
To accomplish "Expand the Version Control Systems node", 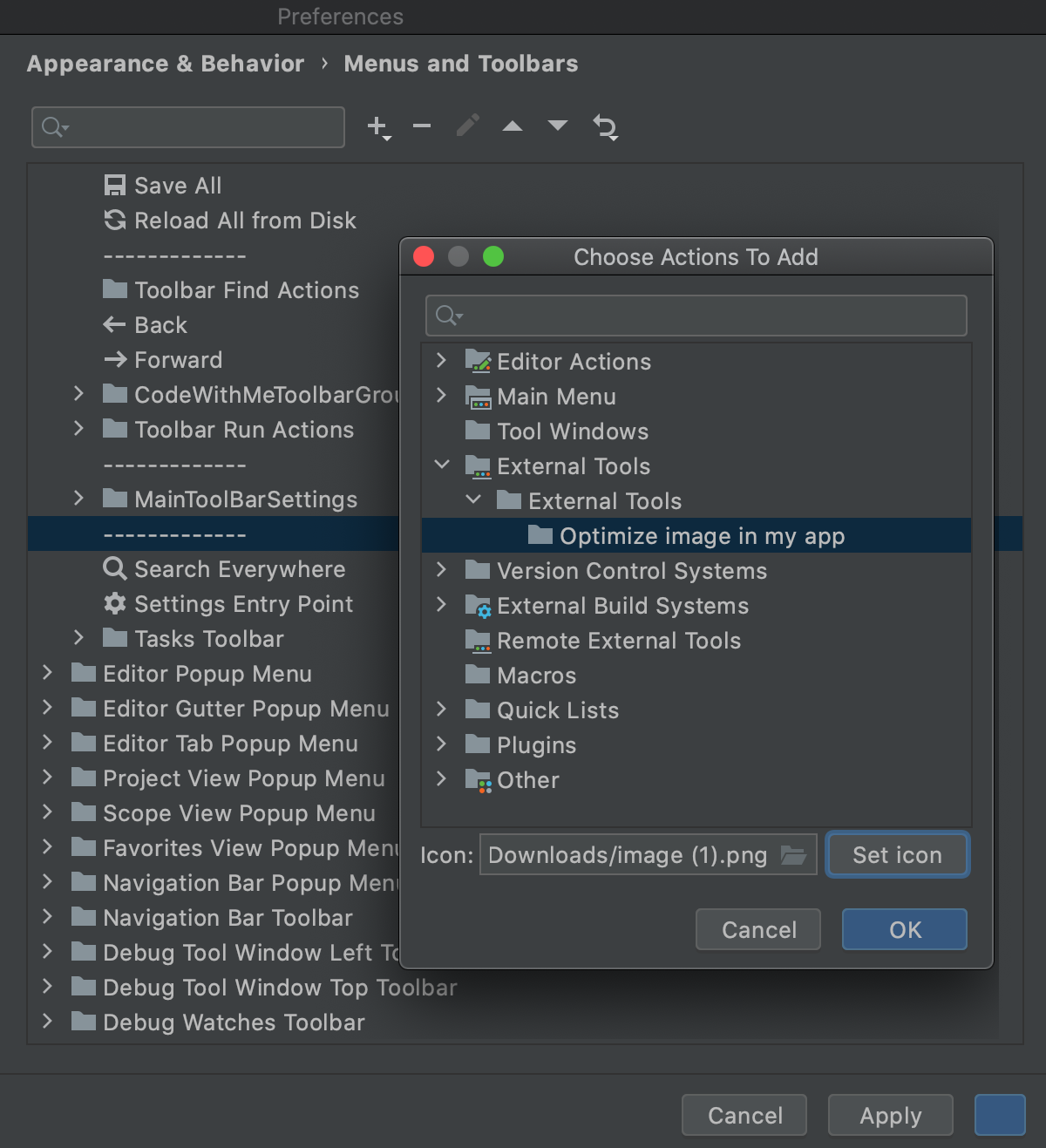I will (x=441, y=570).
